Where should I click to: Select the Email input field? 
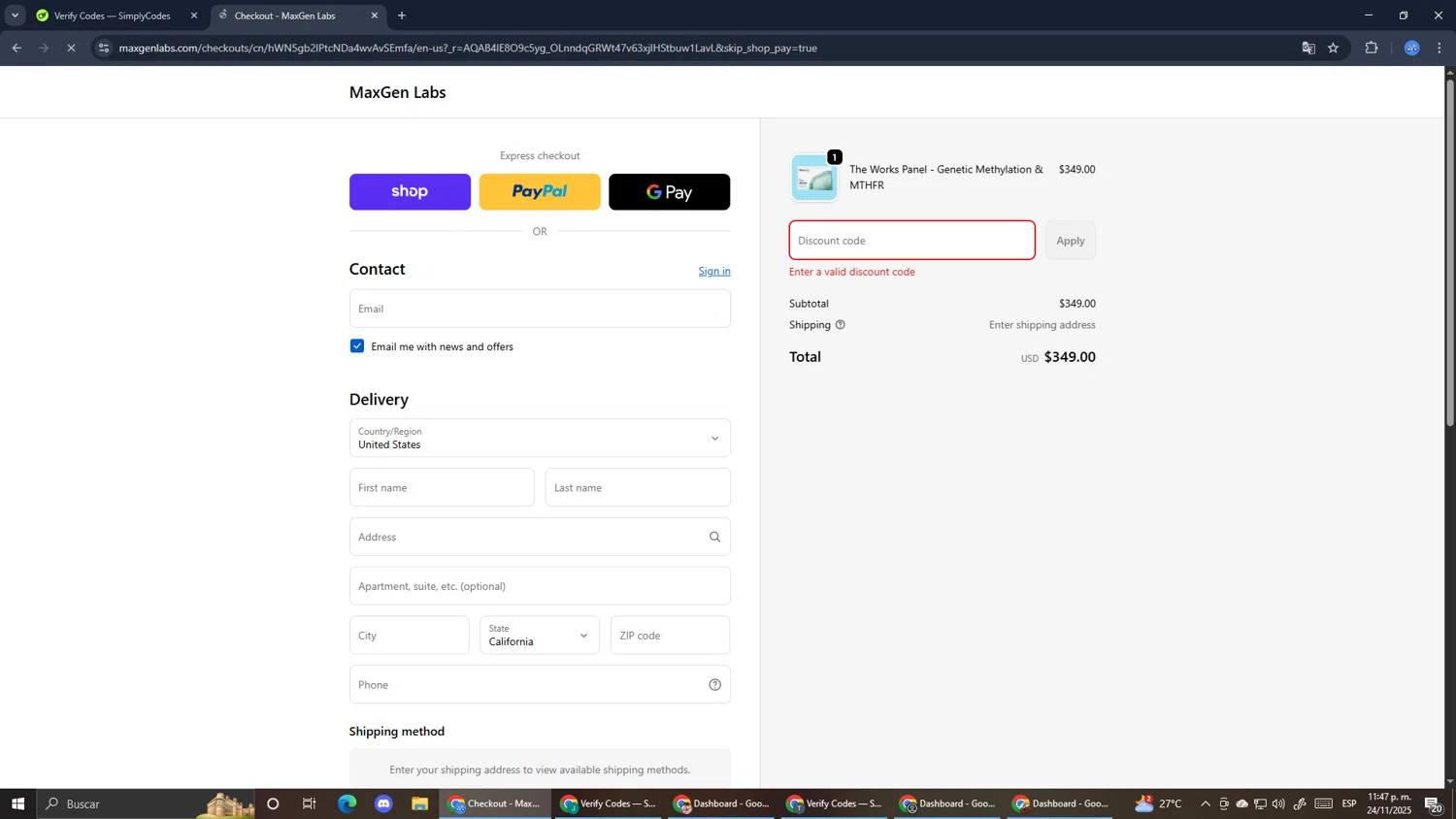click(540, 309)
